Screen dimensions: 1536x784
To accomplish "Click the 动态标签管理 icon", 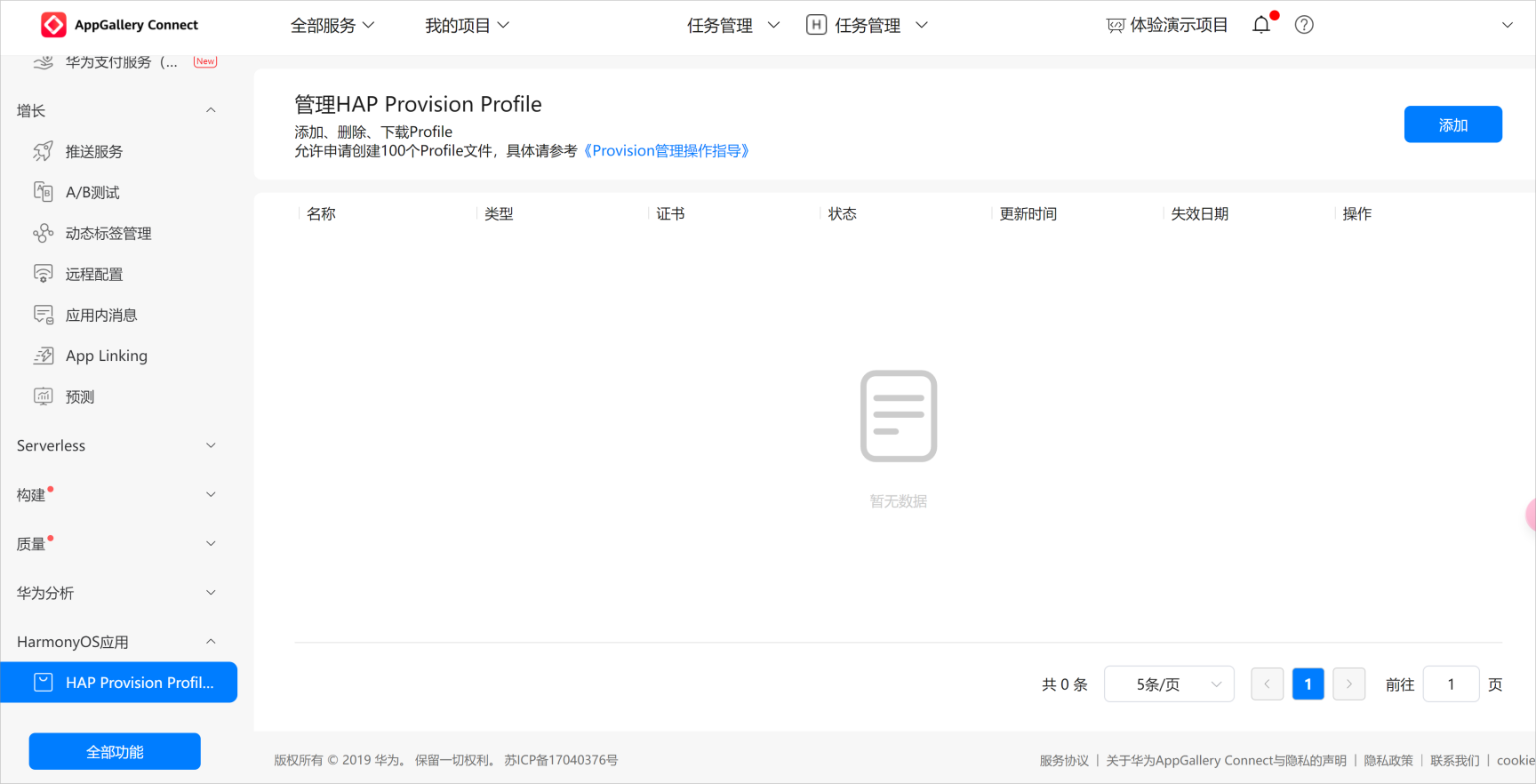I will tap(43, 233).
